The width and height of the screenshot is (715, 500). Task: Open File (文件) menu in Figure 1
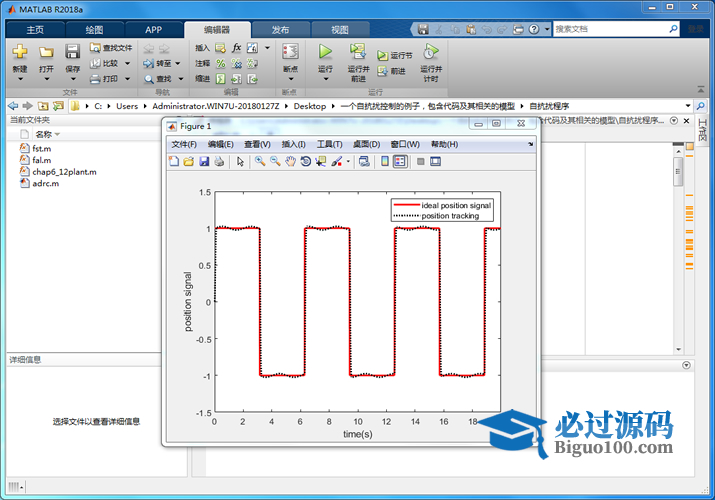pos(184,144)
